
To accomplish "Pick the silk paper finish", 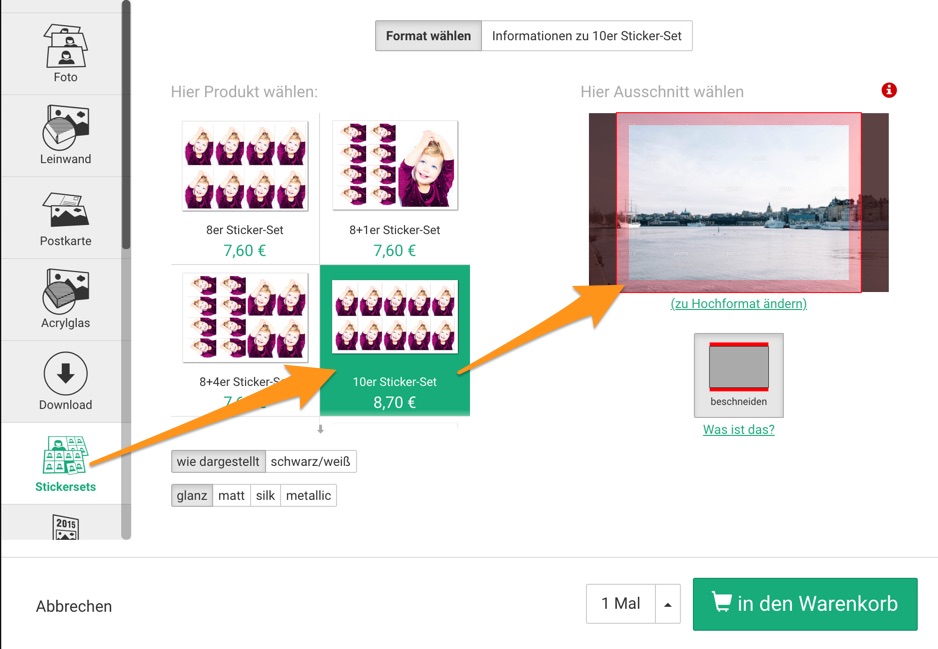I will pos(265,496).
